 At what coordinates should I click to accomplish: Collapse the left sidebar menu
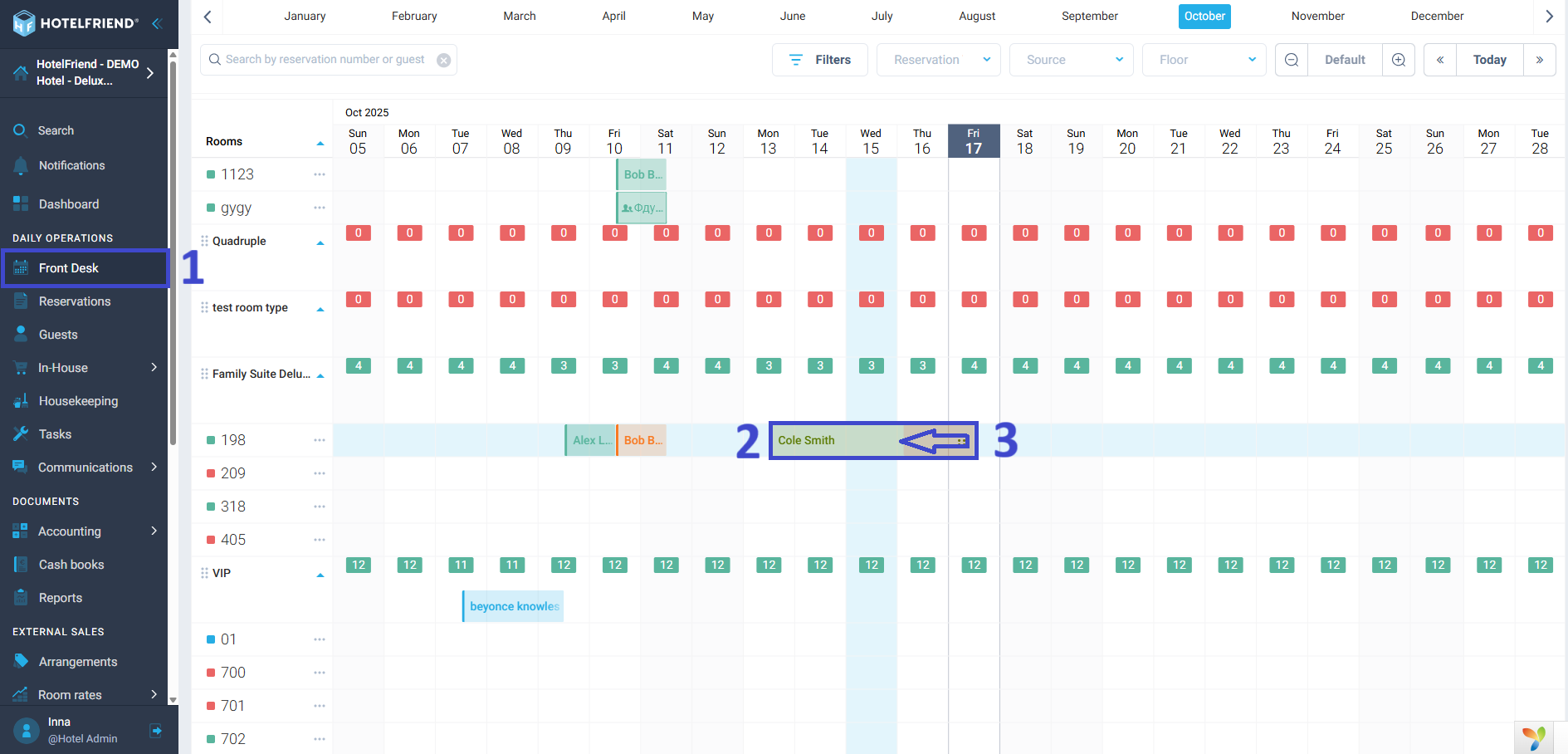(156, 23)
